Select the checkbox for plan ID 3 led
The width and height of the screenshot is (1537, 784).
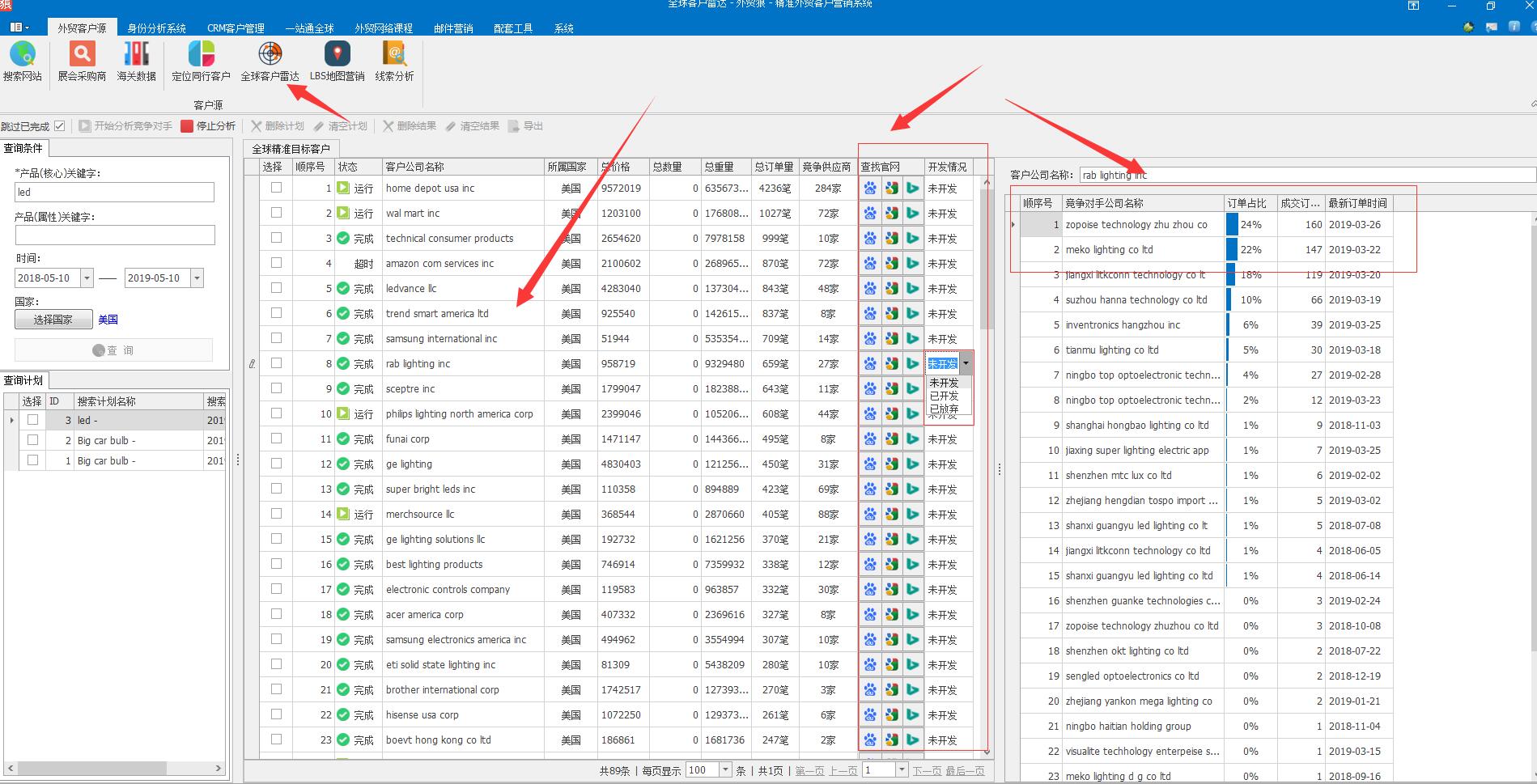click(32, 420)
